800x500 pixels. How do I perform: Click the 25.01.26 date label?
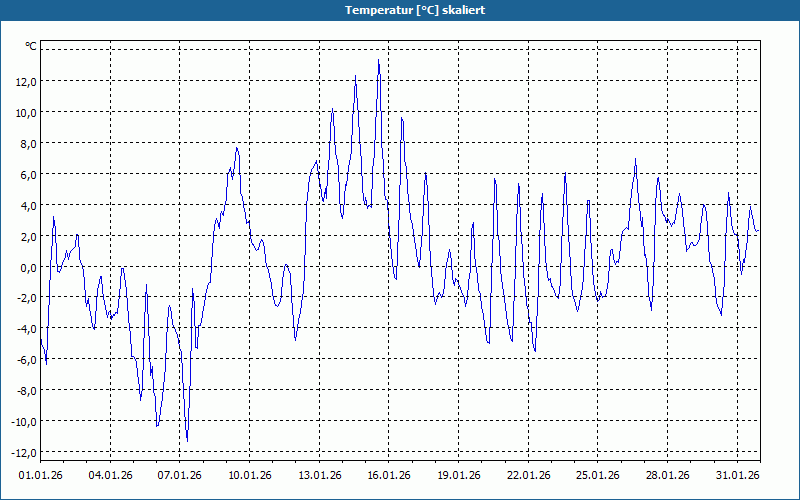point(598,476)
